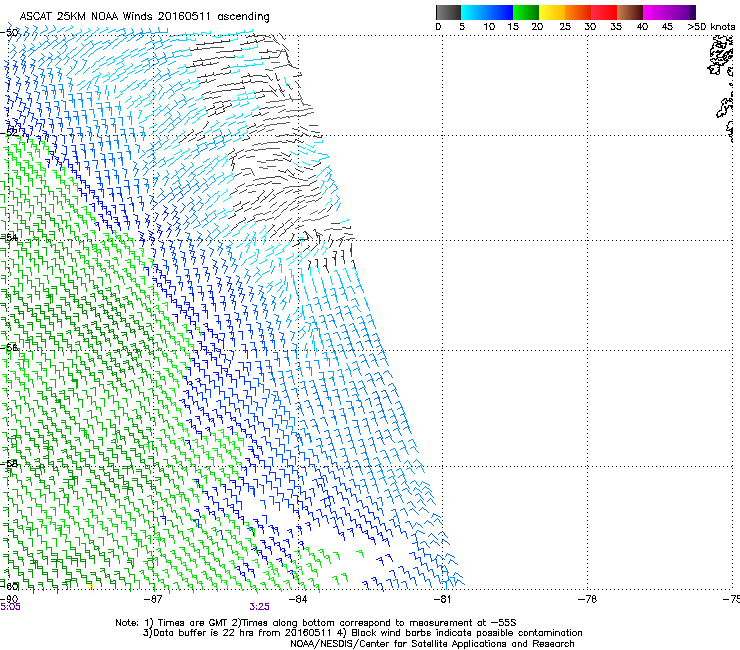
Task: Click the -54 latitude axis label
Action: [9, 237]
